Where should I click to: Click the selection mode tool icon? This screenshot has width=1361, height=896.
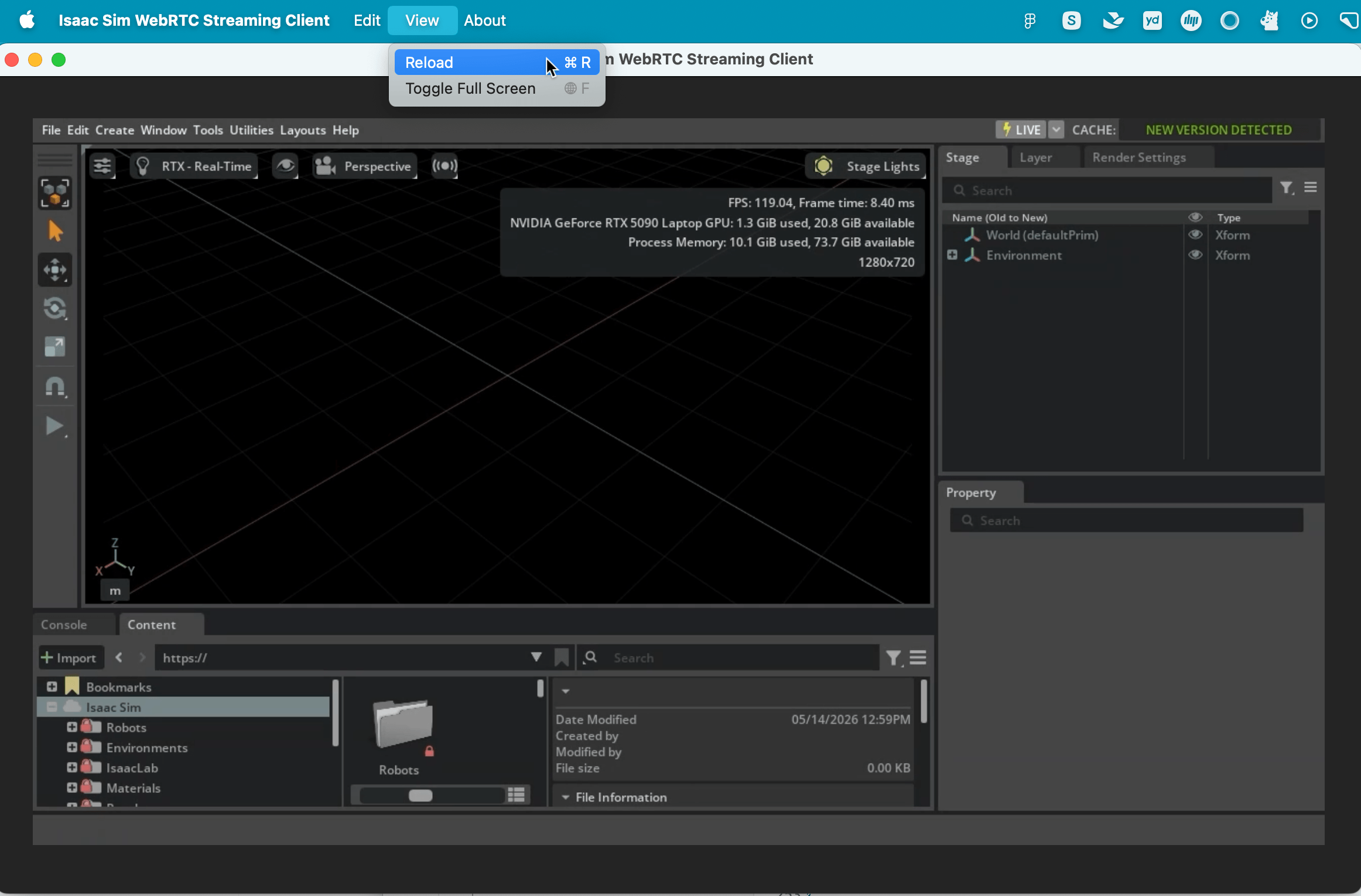click(x=55, y=193)
